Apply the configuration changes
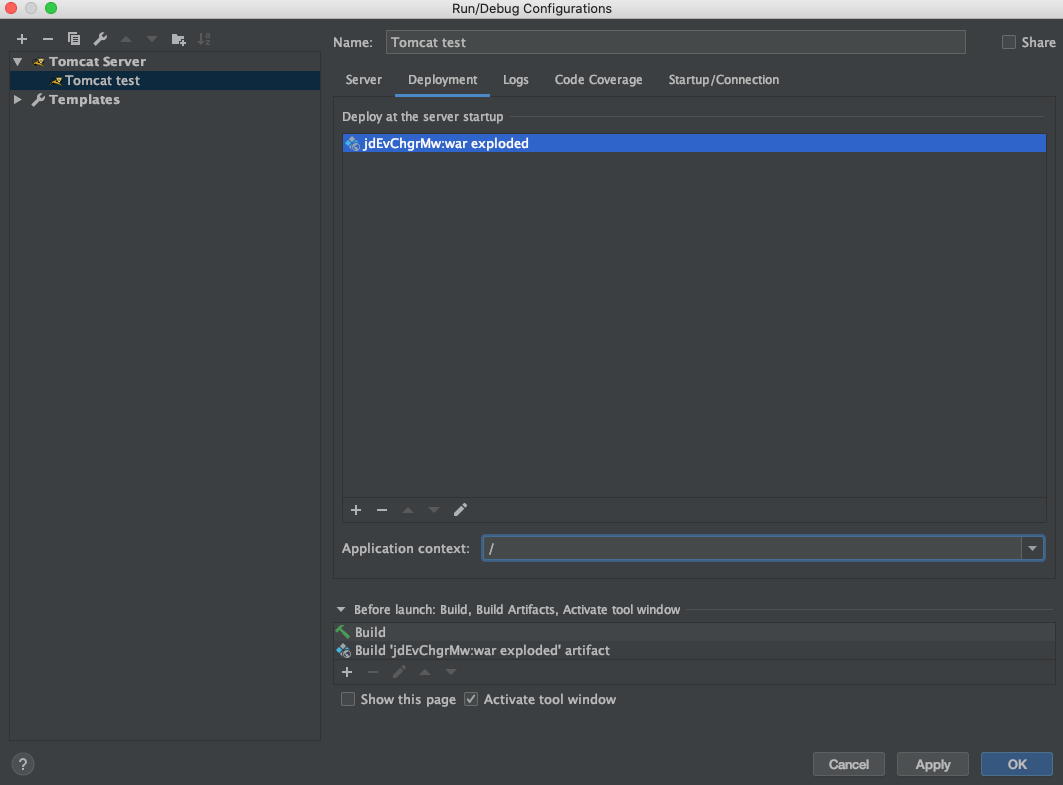 tap(933, 764)
